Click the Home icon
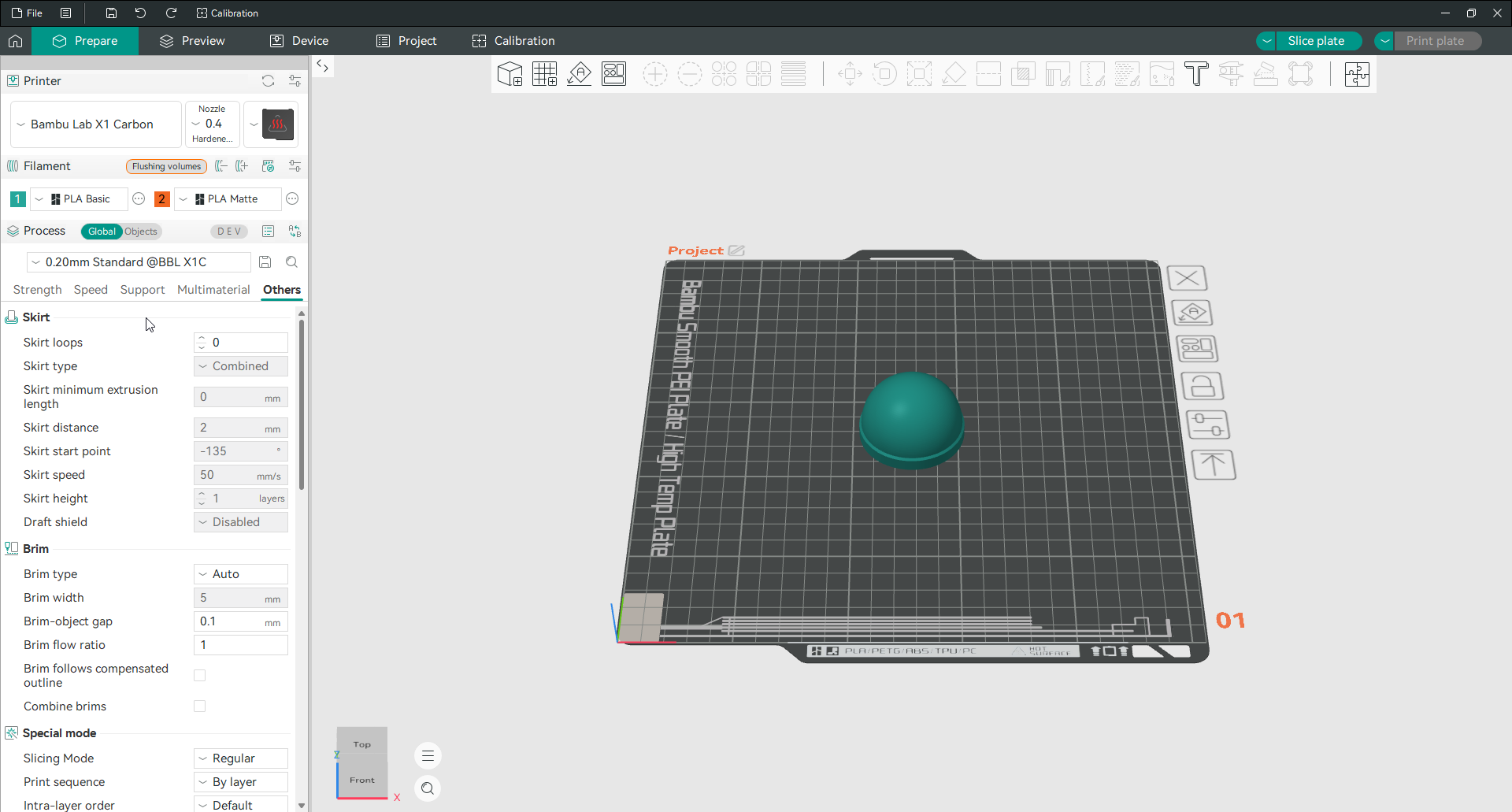 tap(16, 41)
